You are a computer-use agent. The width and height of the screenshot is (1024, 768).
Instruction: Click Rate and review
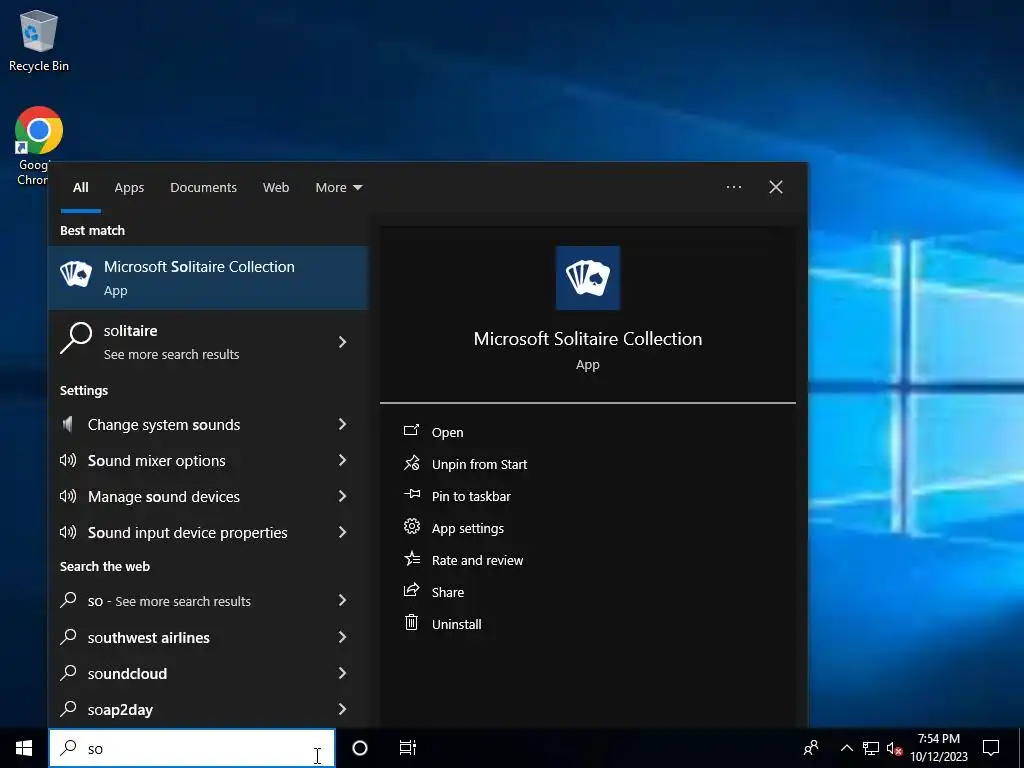click(x=477, y=560)
